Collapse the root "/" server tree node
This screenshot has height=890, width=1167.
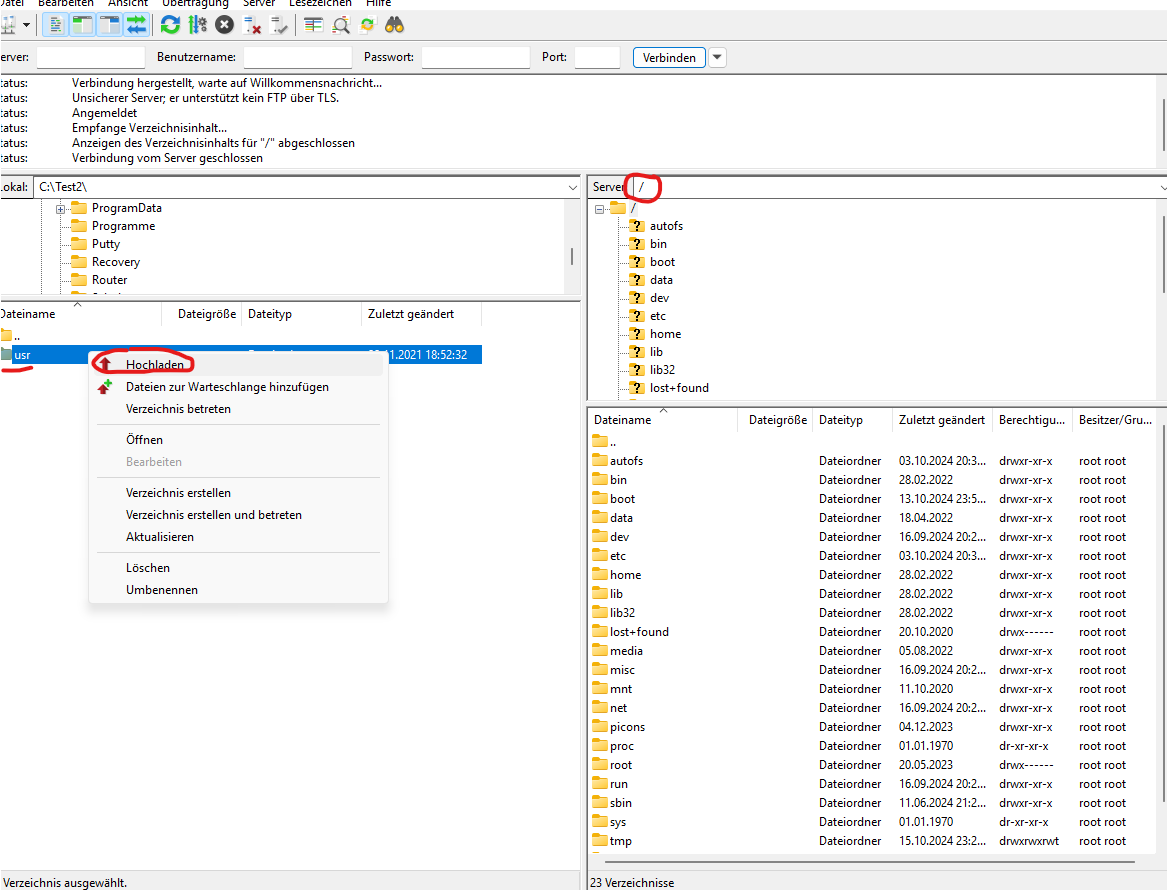[599, 208]
